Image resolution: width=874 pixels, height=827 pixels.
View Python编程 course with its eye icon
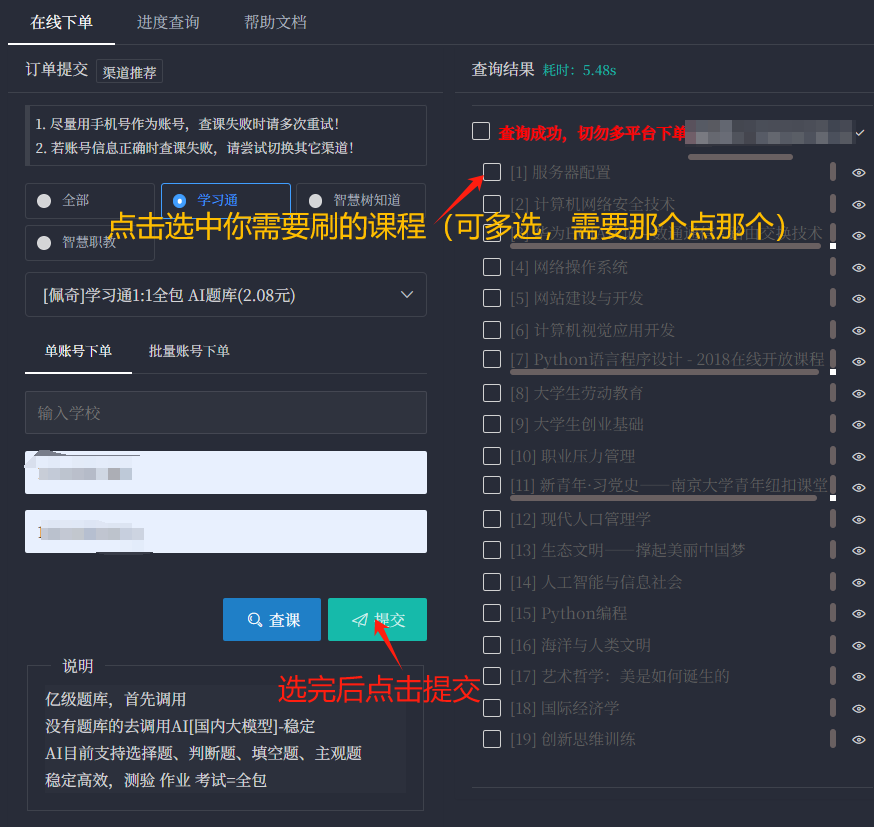858,614
